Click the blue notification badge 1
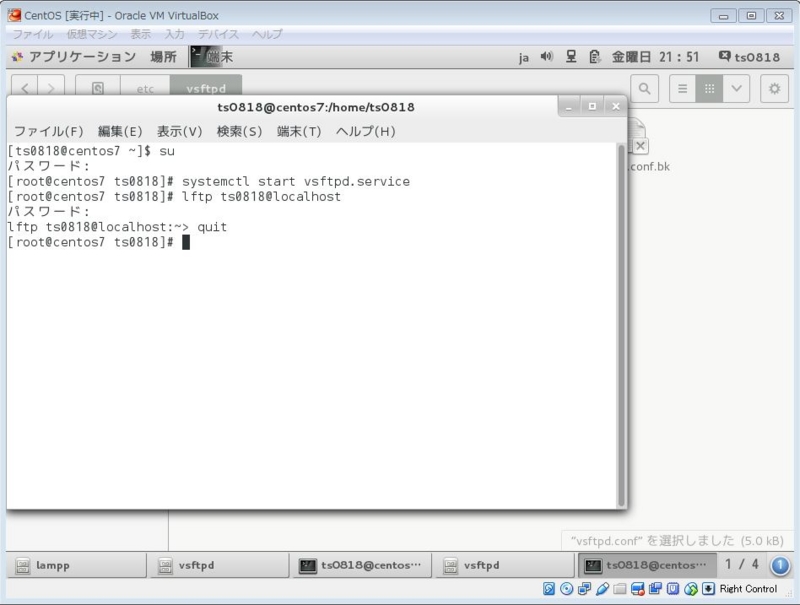 point(780,565)
